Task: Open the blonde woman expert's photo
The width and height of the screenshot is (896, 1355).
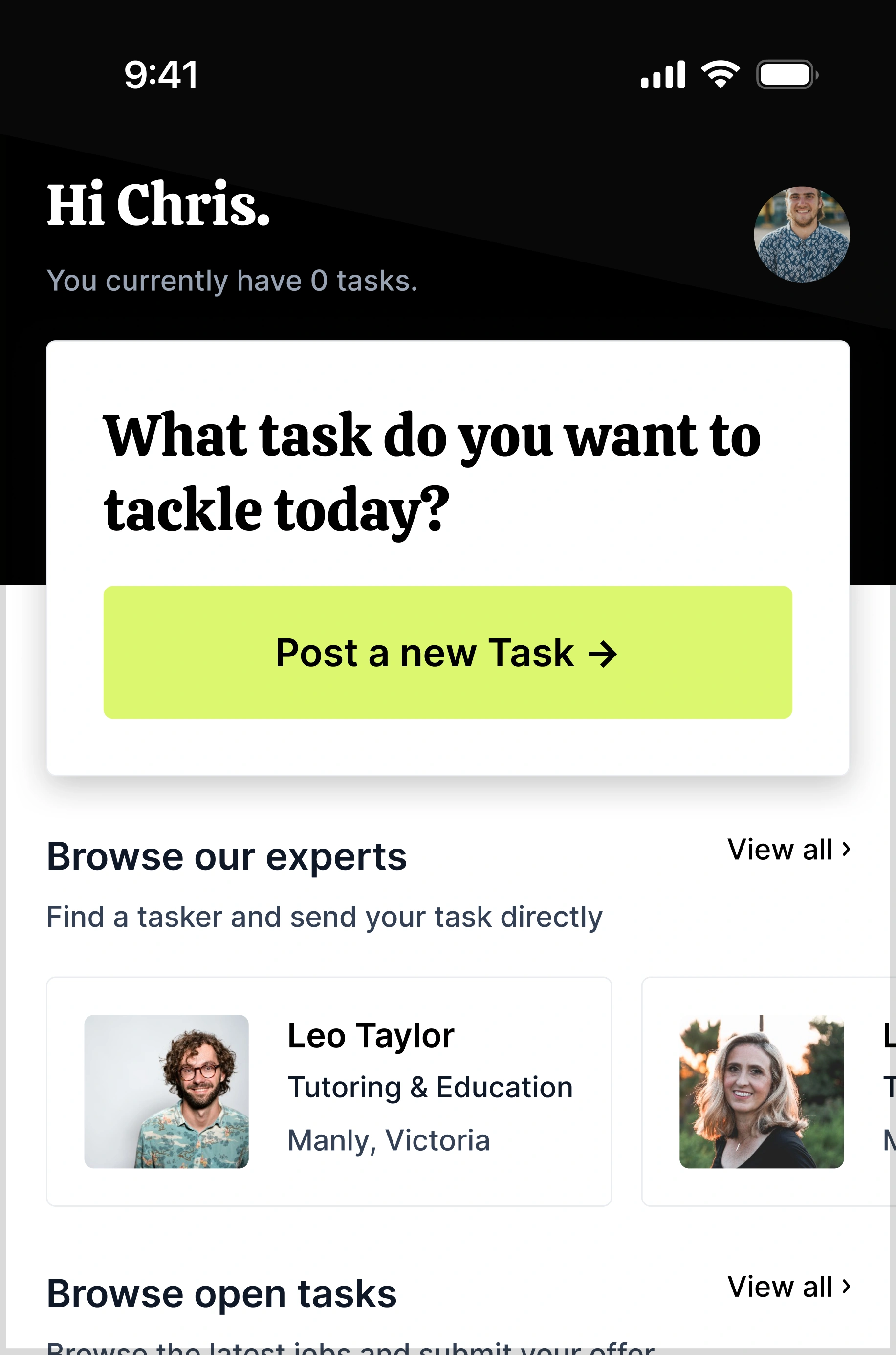Action: 761,1092
